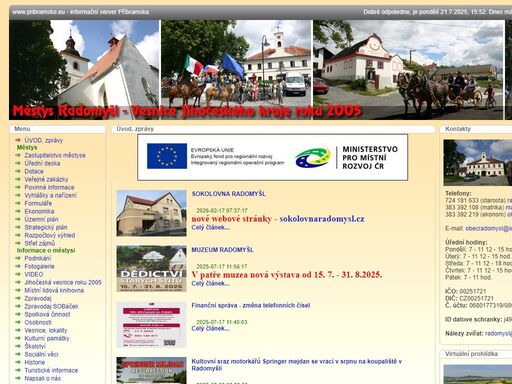Open Finanční správa phone change article
This screenshot has width=512, height=384.
(x=251, y=305)
